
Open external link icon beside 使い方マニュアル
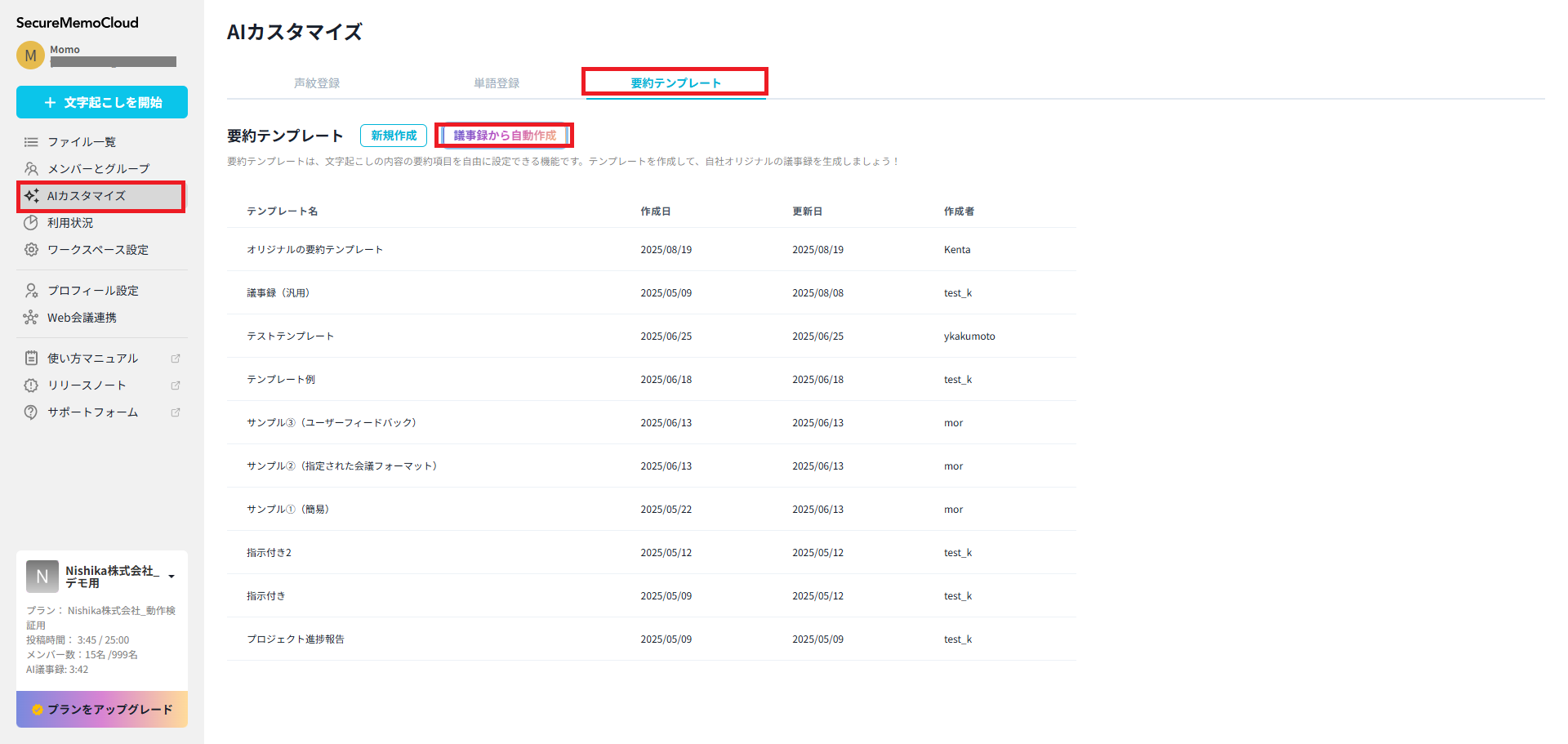click(x=176, y=359)
